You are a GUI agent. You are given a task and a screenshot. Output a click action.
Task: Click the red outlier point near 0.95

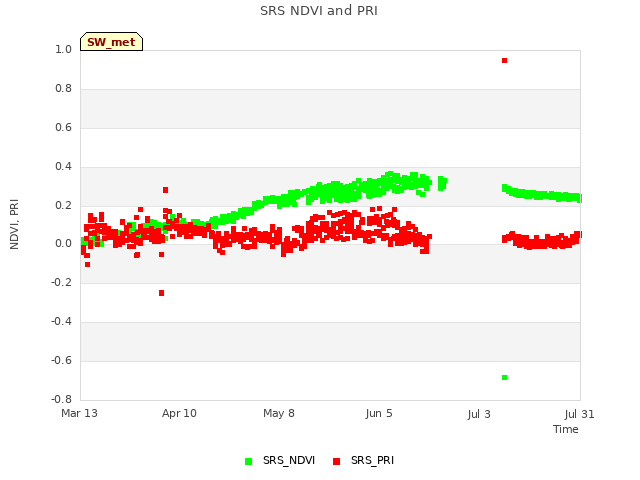tap(504, 60)
